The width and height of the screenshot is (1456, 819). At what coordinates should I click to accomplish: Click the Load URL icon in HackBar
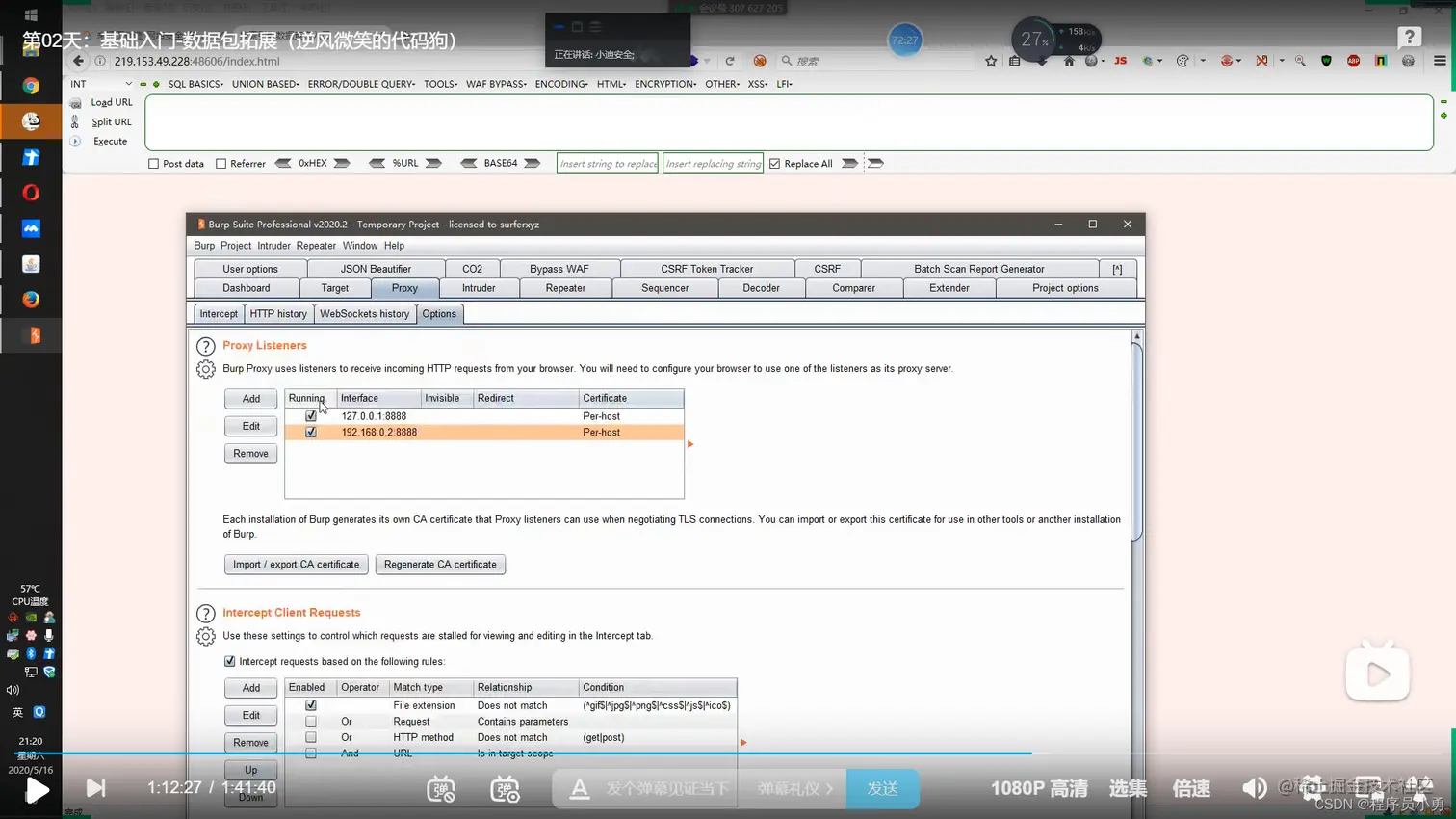[75, 102]
